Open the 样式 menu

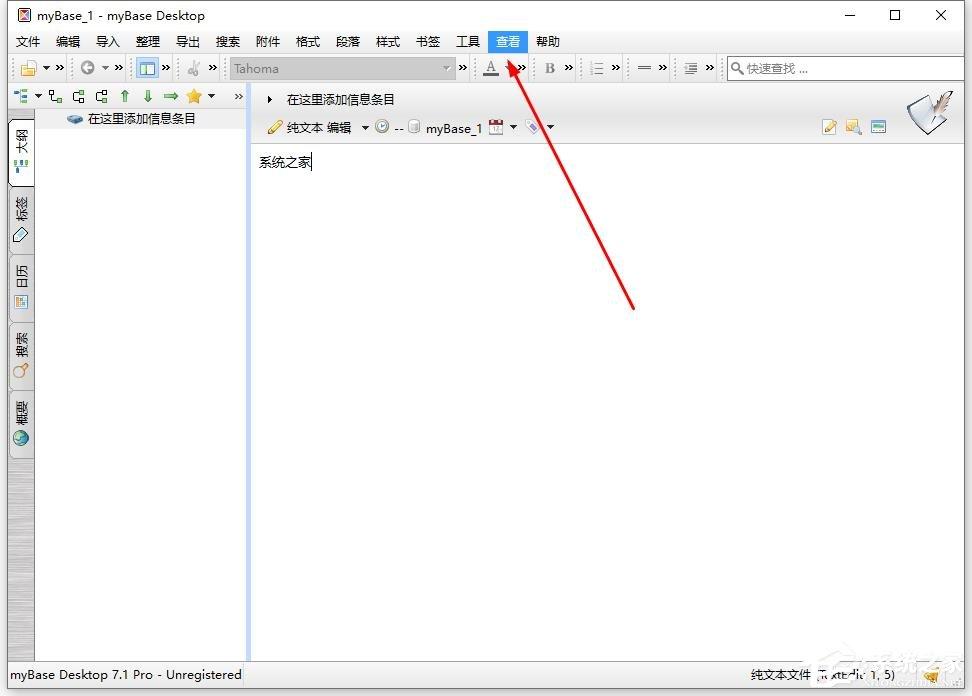point(388,42)
